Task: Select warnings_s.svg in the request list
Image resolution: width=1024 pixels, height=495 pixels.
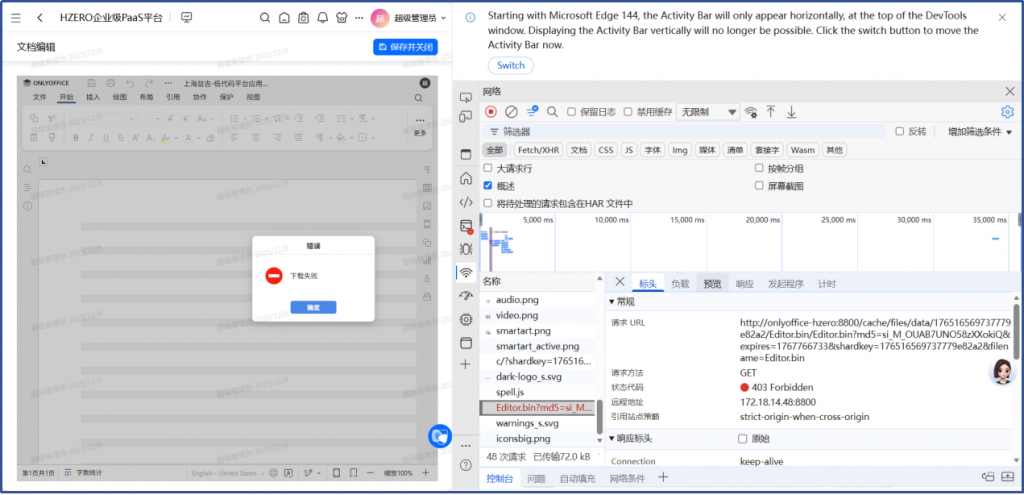Action: [x=527, y=423]
